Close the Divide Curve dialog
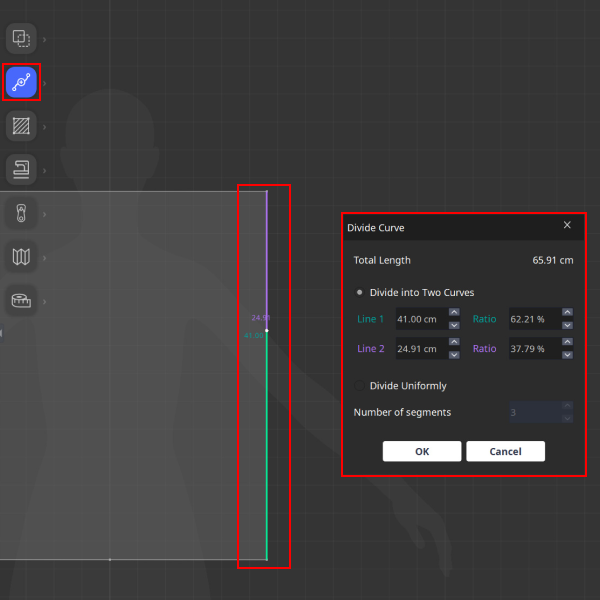Screen dimensions: 600x600 click(x=567, y=226)
